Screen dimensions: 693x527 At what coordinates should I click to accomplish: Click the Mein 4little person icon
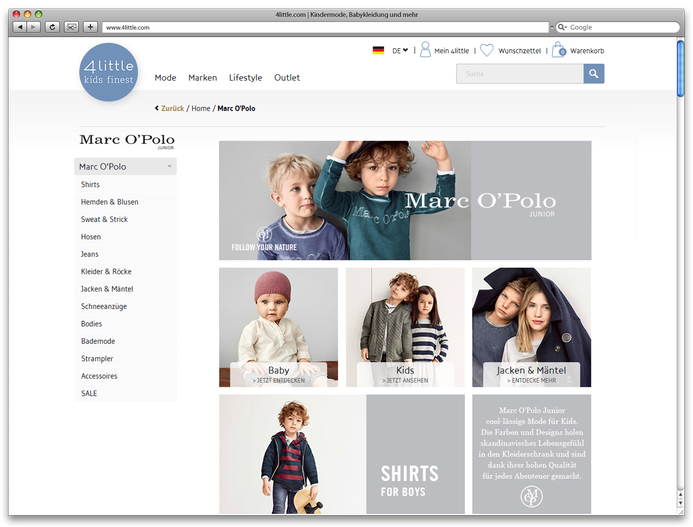[x=425, y=50]
